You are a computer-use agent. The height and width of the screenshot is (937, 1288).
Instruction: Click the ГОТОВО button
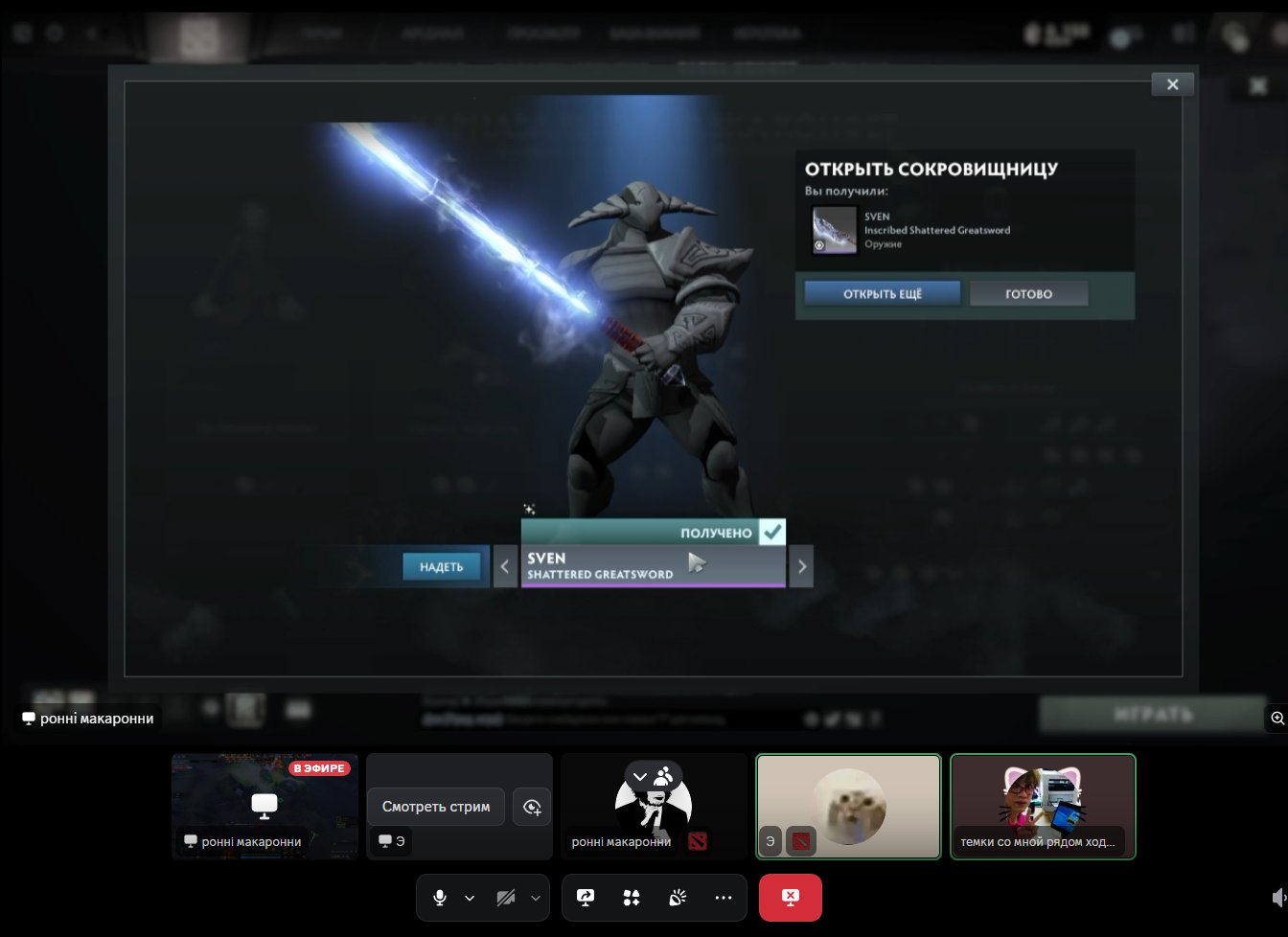pyautogui.click(x=1028, y=294)
